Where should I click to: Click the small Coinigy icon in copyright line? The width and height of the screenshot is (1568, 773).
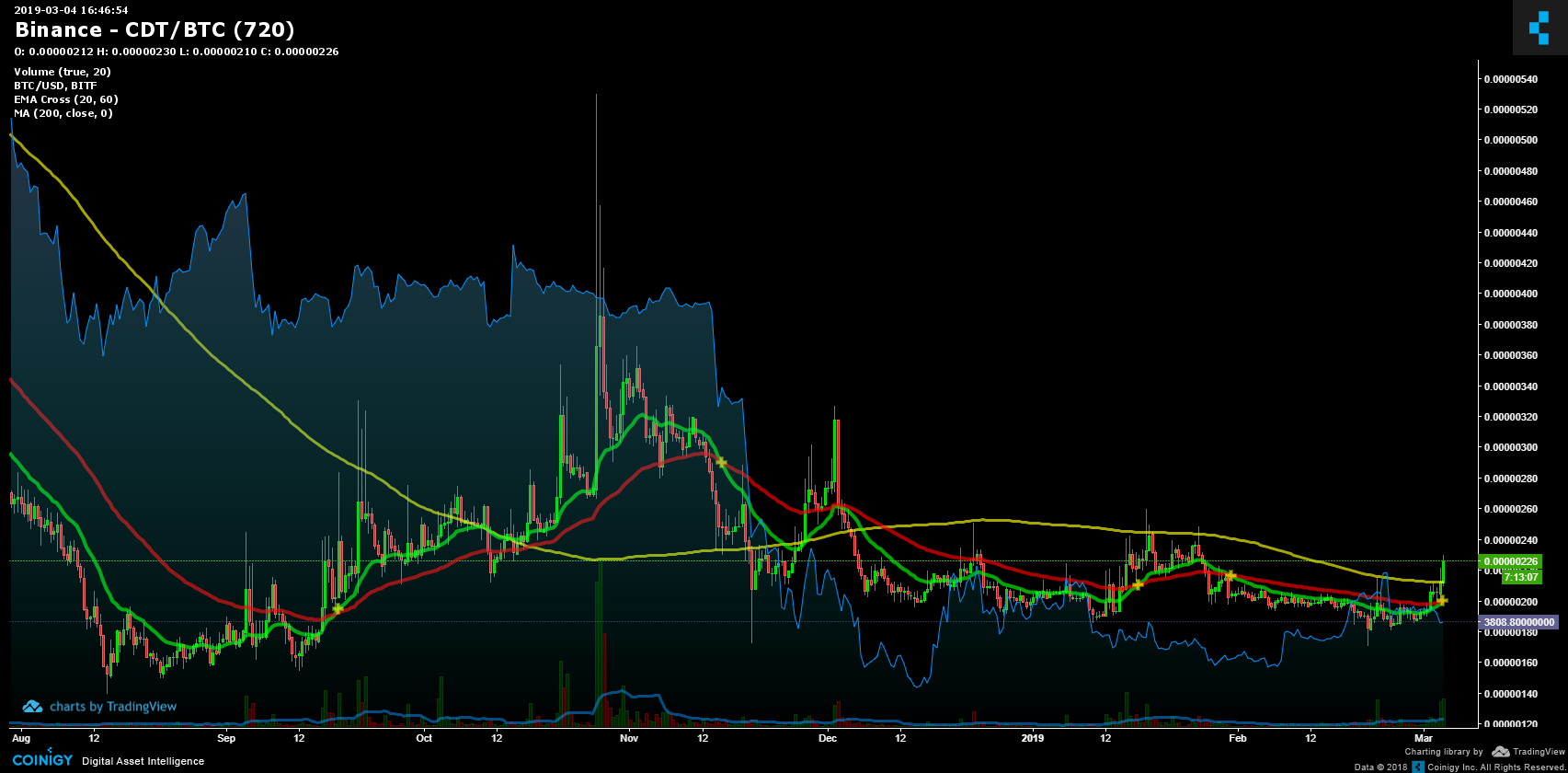1417,767
